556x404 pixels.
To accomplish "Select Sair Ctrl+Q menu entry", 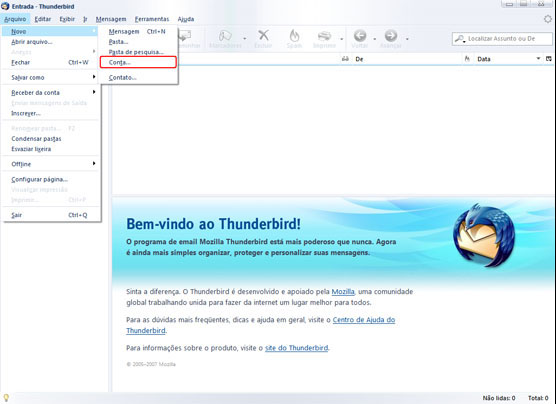I will click(x=50, y=215).
